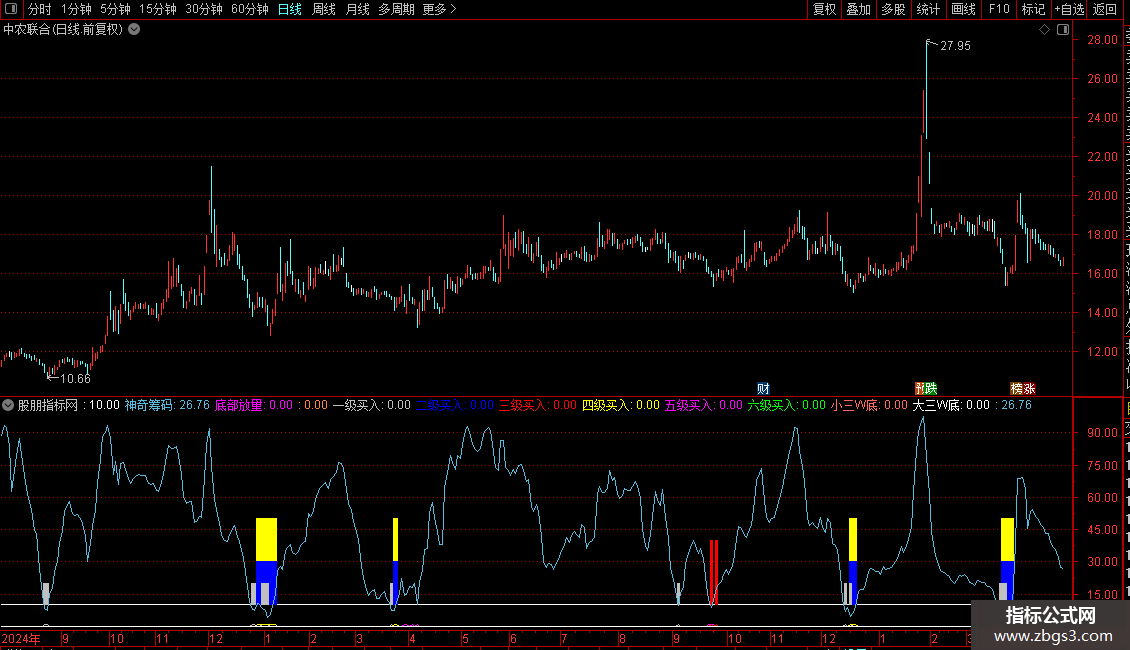Click the diamond icon at chart top-right
This screenshot has height=650, width=1130.
1045,30
